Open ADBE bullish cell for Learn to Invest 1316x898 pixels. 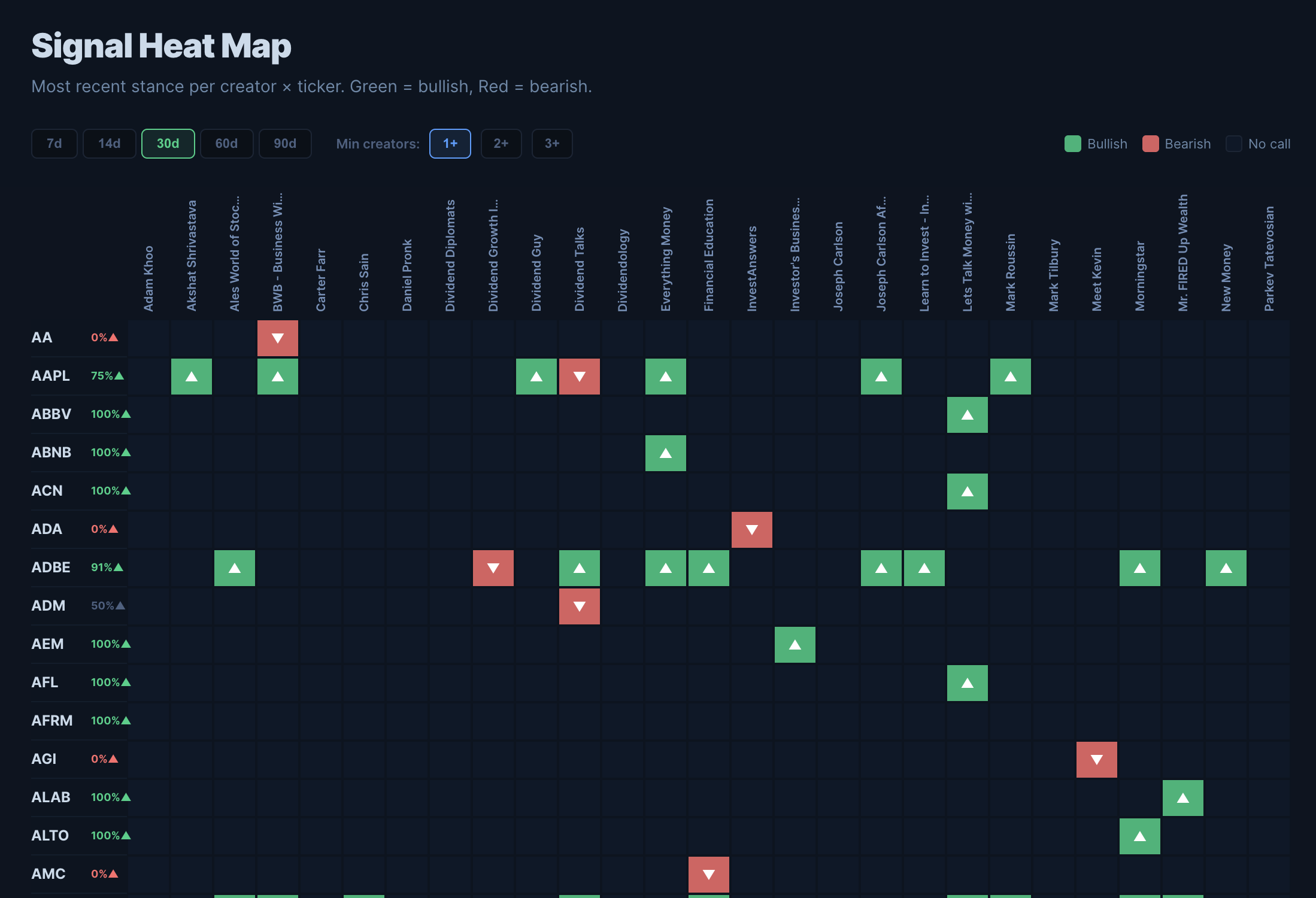pyautogui.click(x=924, y=568)
